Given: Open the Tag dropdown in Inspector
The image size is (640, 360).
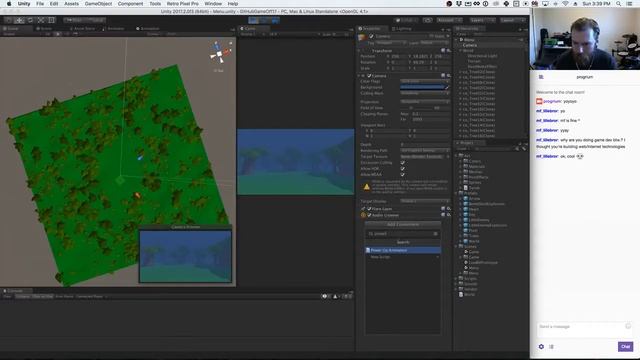Looking at the screenshot, I should [x=390, y=42].
